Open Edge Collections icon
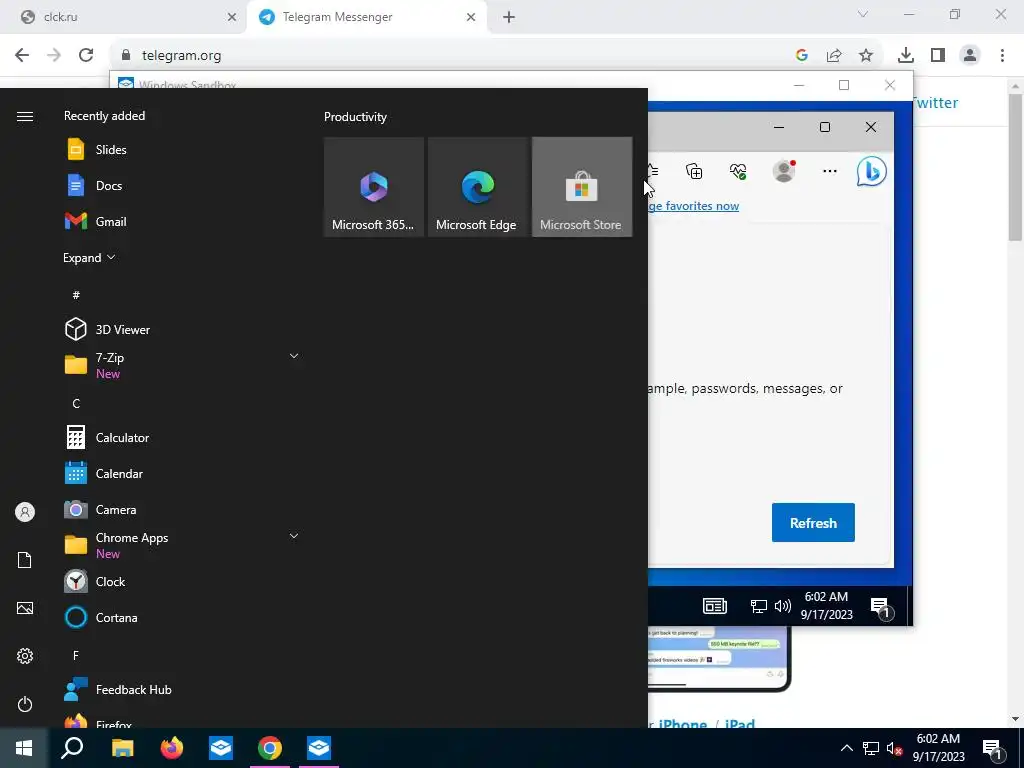This screenshot has width=1024, height=768. (694, 171)
